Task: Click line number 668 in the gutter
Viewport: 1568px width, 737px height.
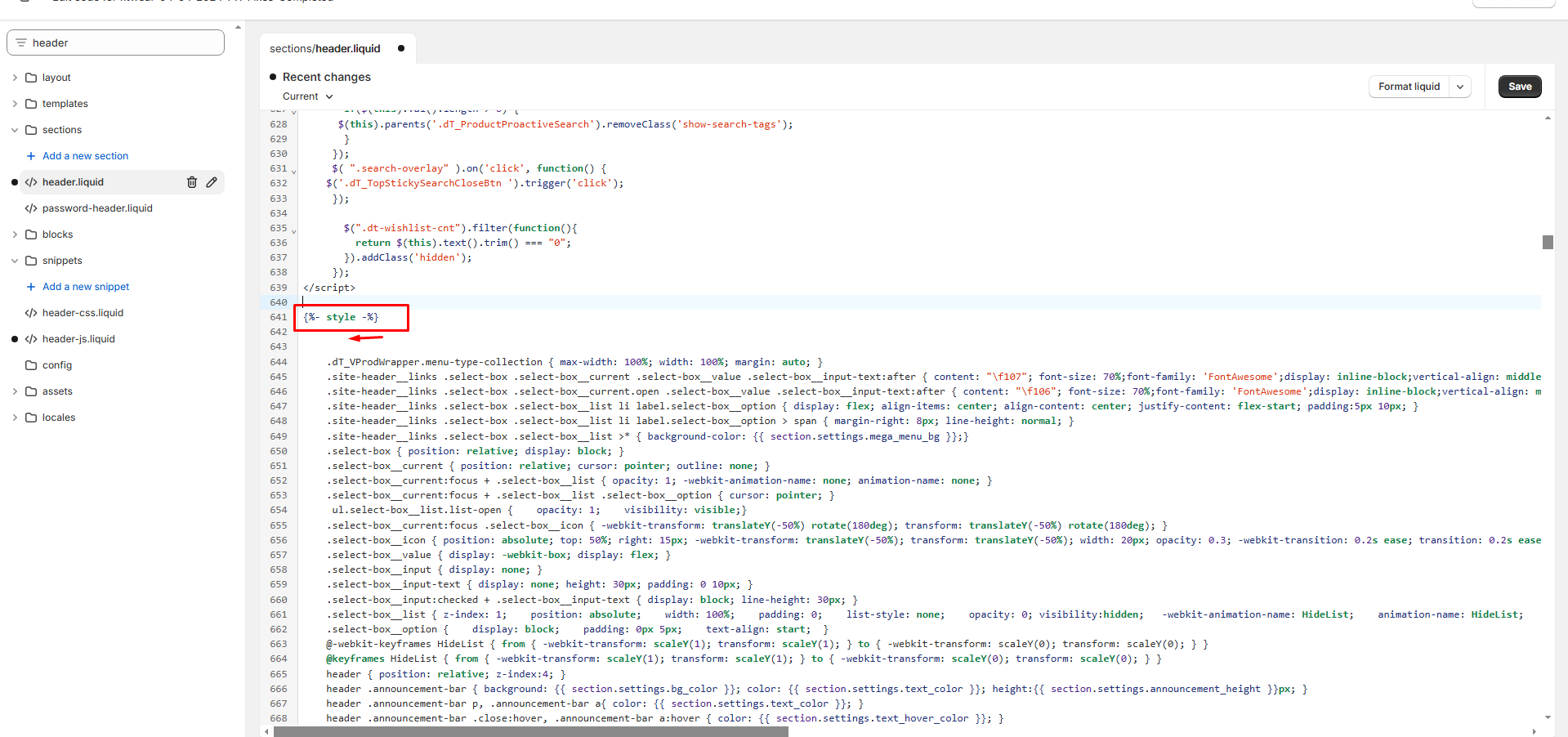Action: pos(279,718)
